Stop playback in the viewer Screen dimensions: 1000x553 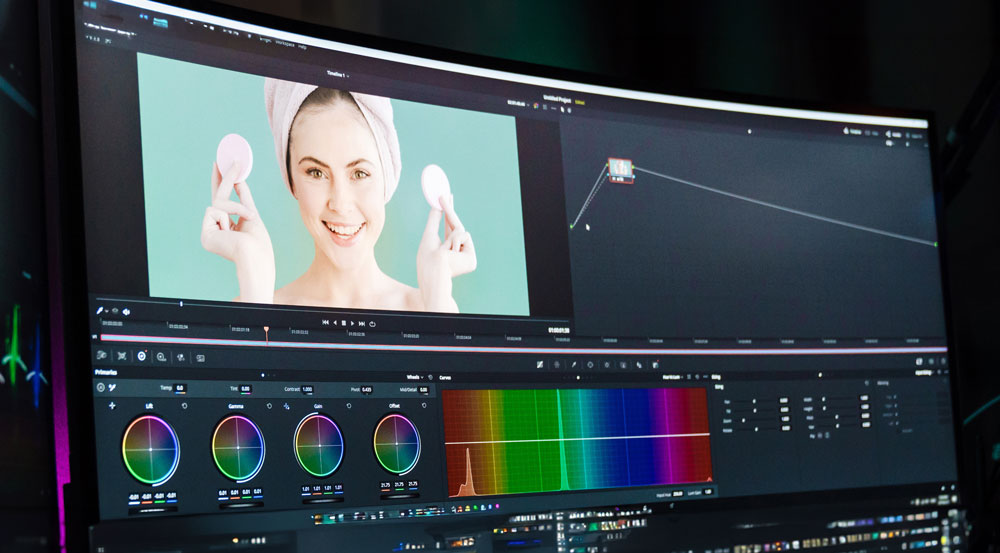click(344, 323)
